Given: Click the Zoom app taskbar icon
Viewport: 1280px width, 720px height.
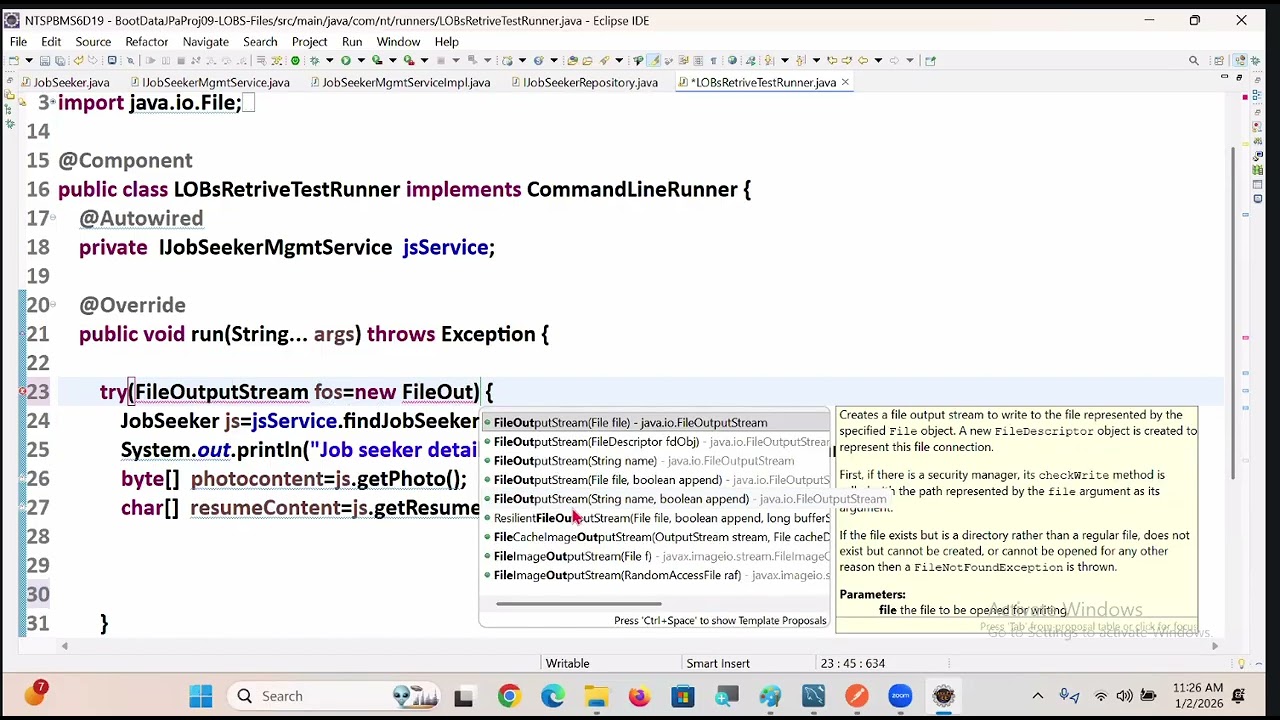Looking at the screenshot, I should coord(900,696).
